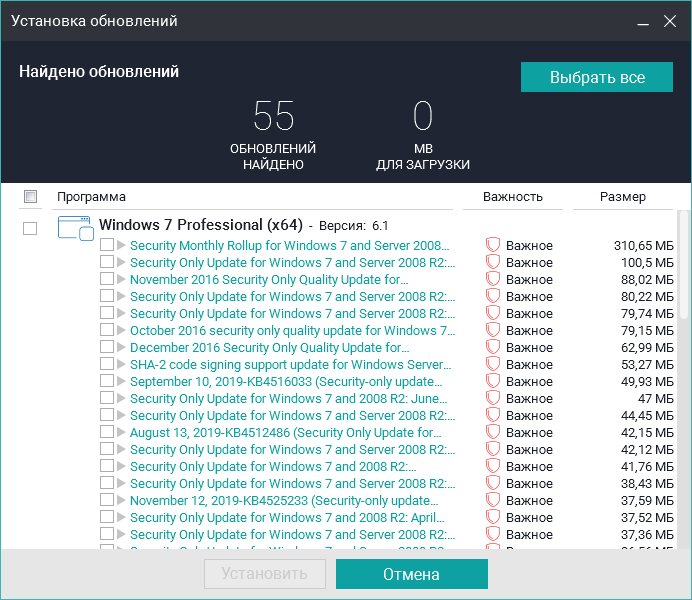The height and width of the screenshot is (600, 692).
Task: Click the updates list vertical scrollbar thumb
Action: [x=684, y=265]
